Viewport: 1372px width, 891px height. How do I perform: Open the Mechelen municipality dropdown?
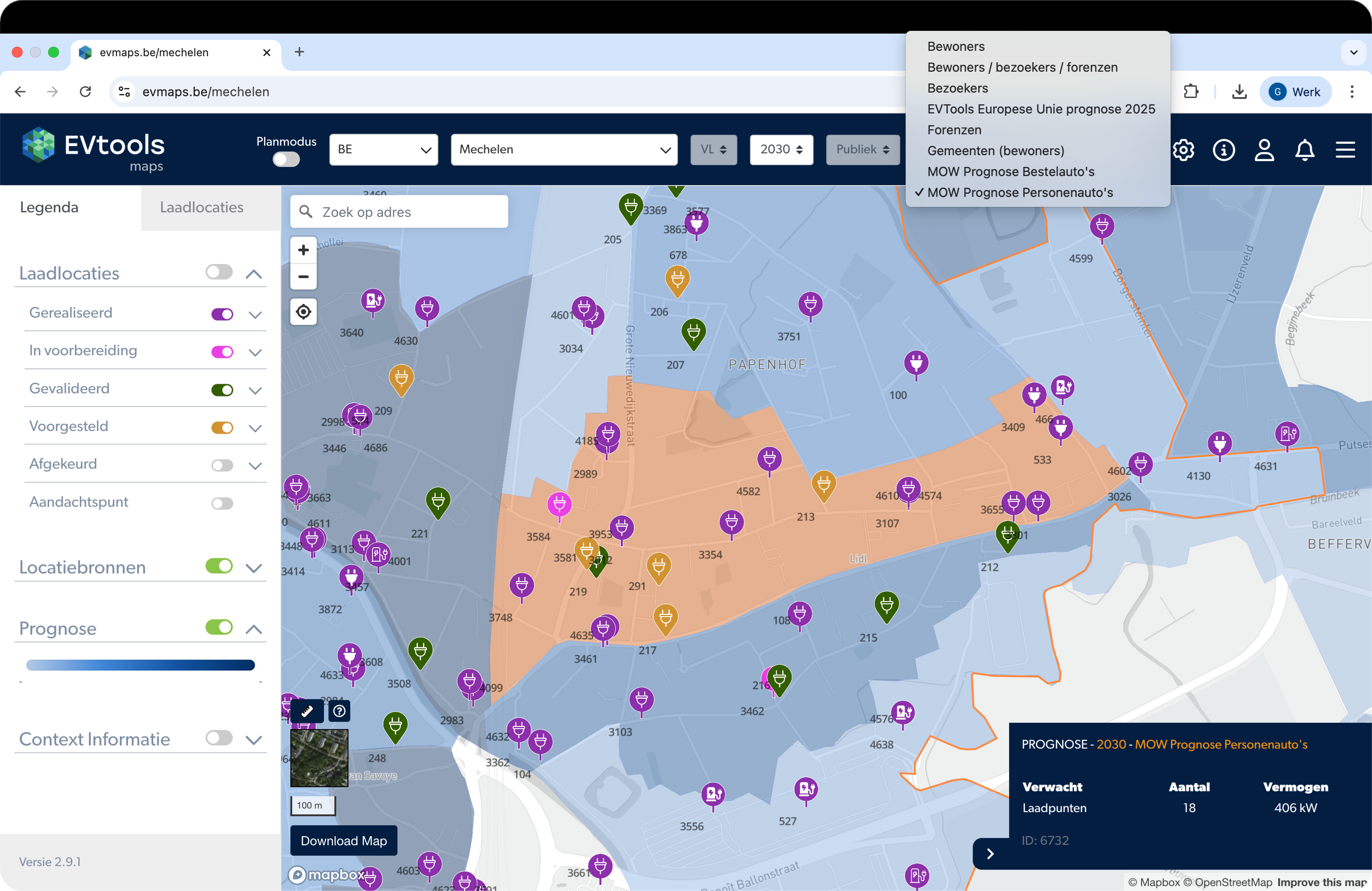coord(564,150)
